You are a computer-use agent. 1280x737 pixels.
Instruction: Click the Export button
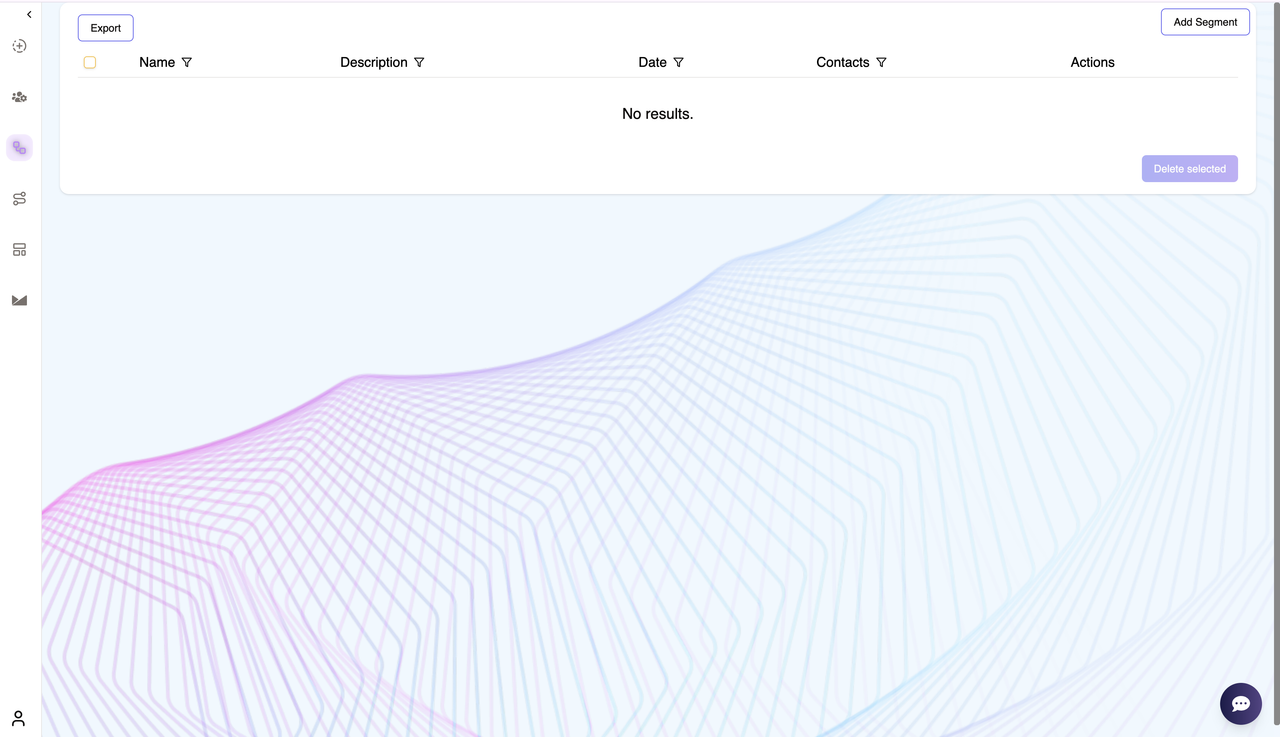tap(106, 28)
